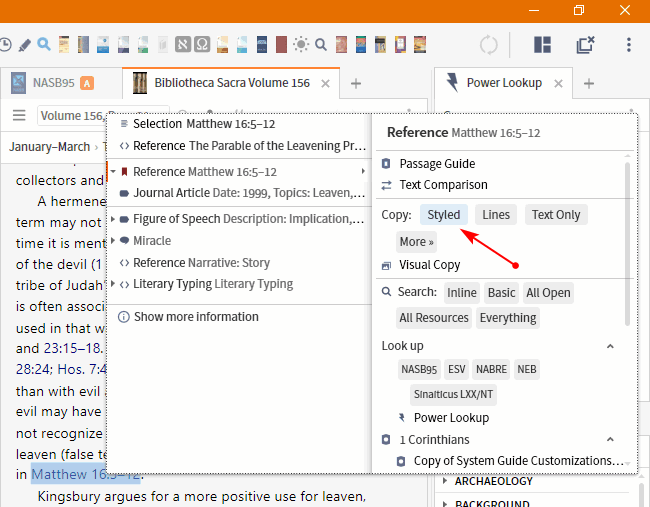The image size is (650, 507).
Task: Open the solid dark-red book shortcut
Action: pyautogui.click(x=281, y=44)
